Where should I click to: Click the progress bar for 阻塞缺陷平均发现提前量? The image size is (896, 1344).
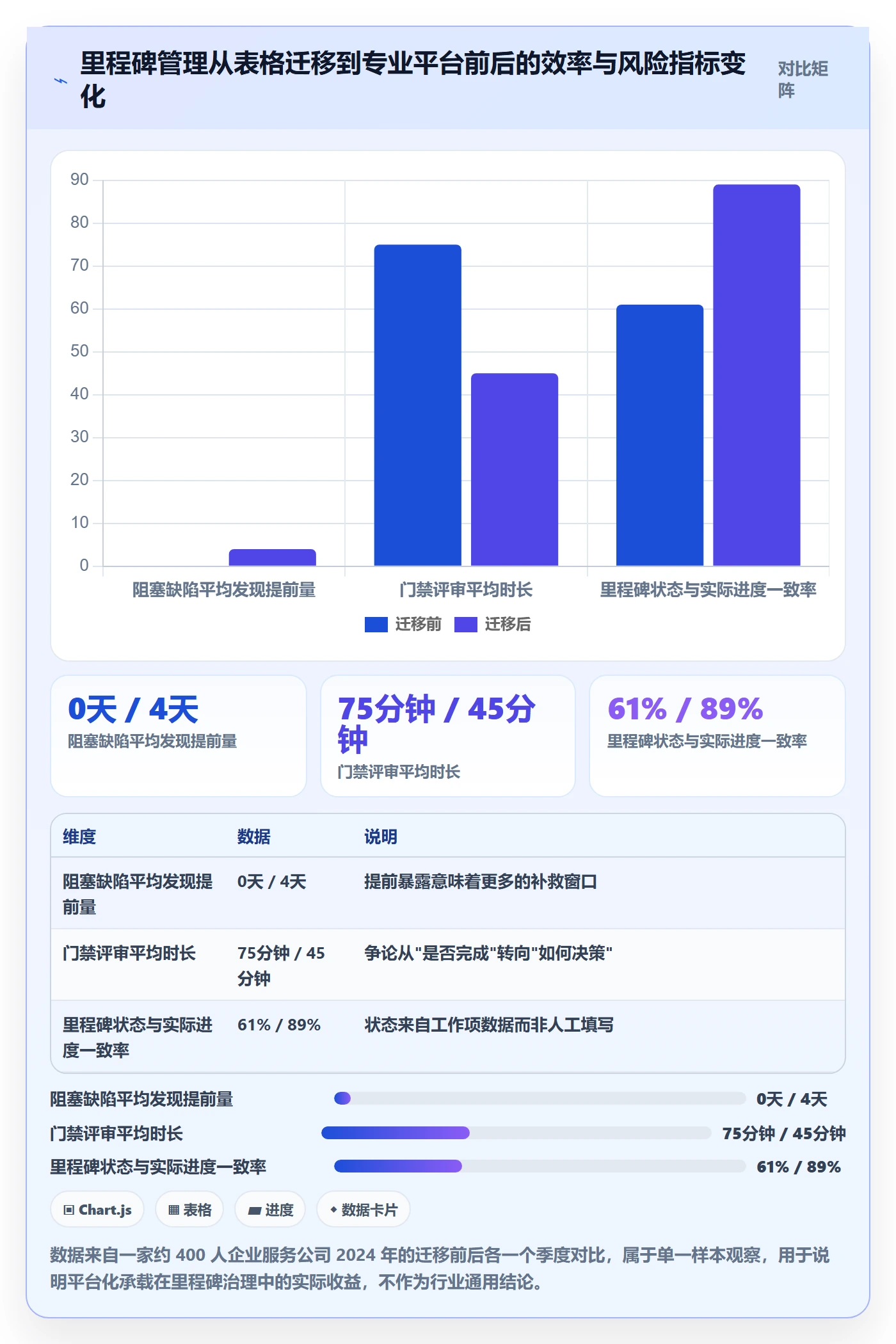tap(540, 1098)
